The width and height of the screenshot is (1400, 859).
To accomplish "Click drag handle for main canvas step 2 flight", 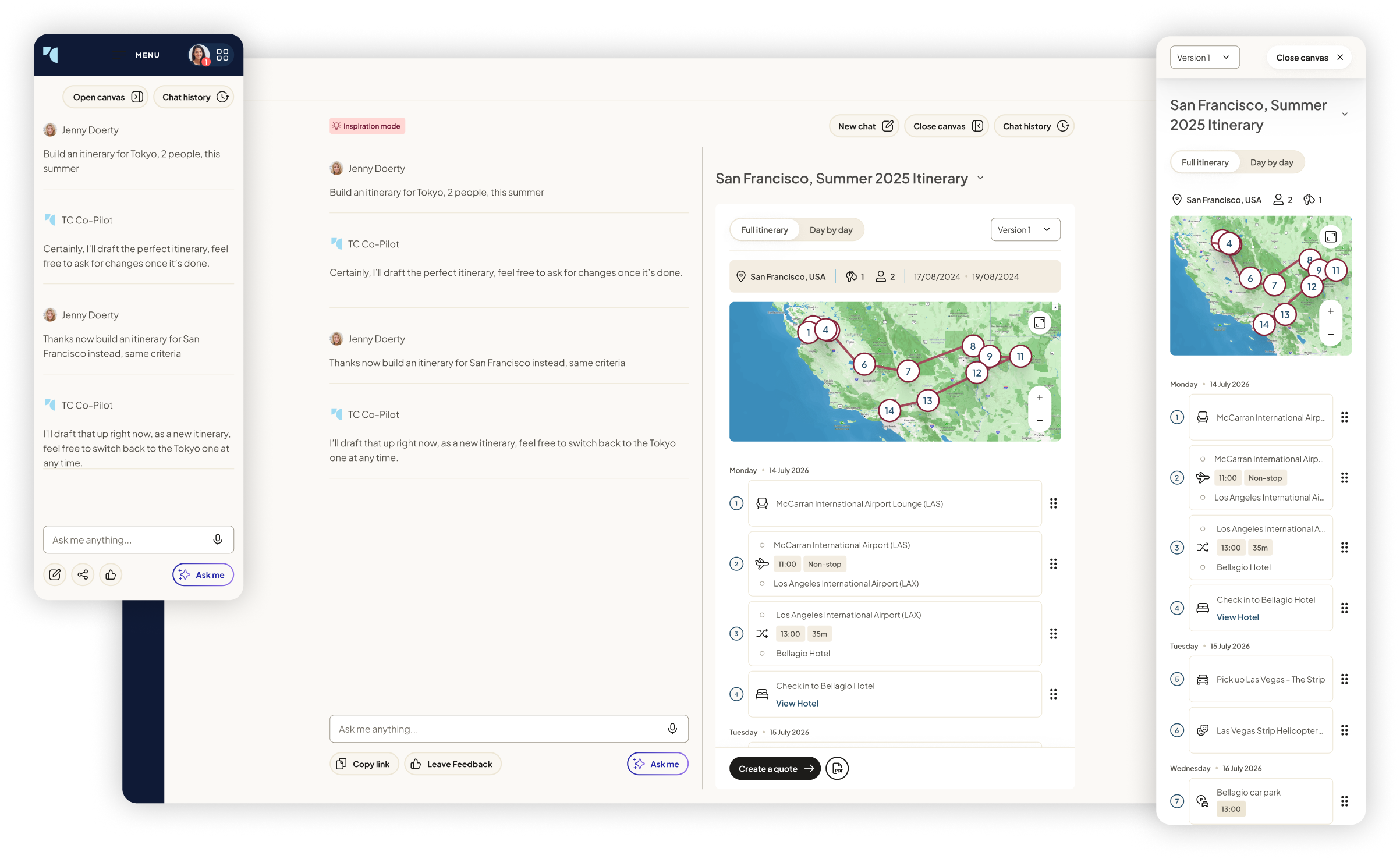I will (x=1053, y=564).
